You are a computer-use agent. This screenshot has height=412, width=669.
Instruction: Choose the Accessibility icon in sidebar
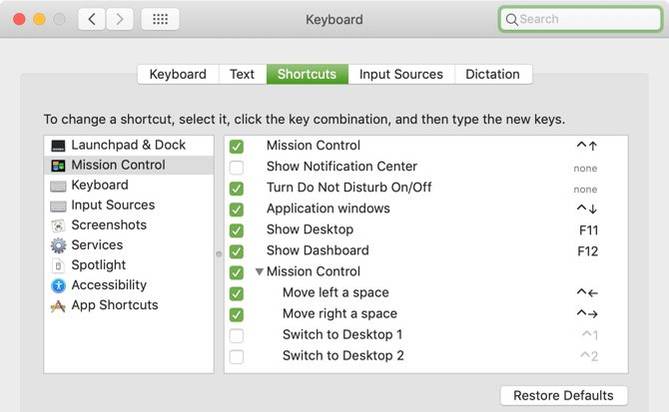58,285
